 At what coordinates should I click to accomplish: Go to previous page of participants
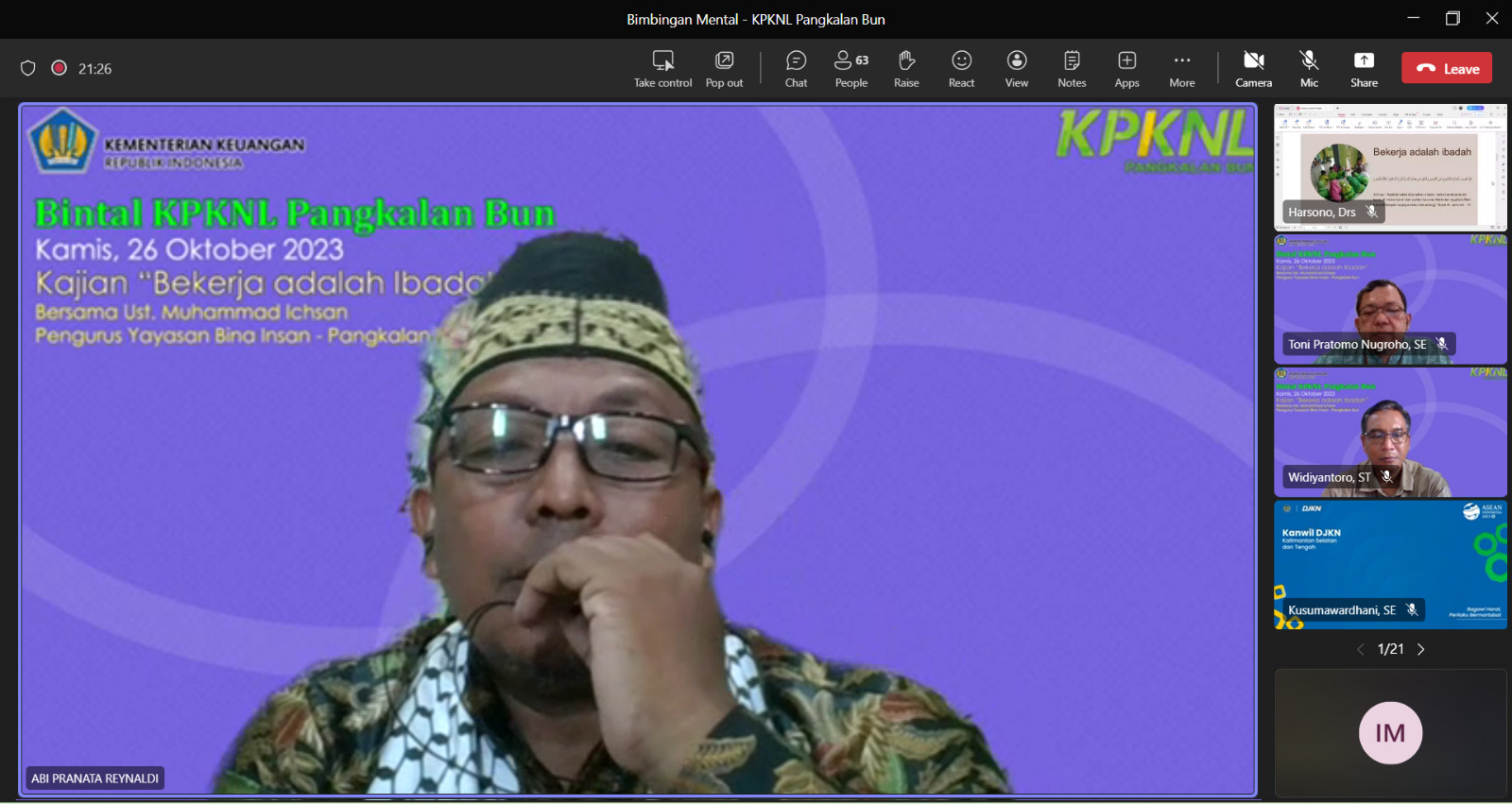click(1361, 649)
